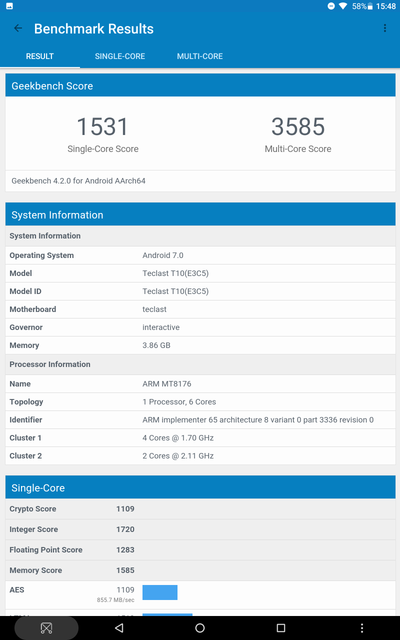Select the Android 7.0 value
This screenshot has width=400, height=640.
[163, 256]
